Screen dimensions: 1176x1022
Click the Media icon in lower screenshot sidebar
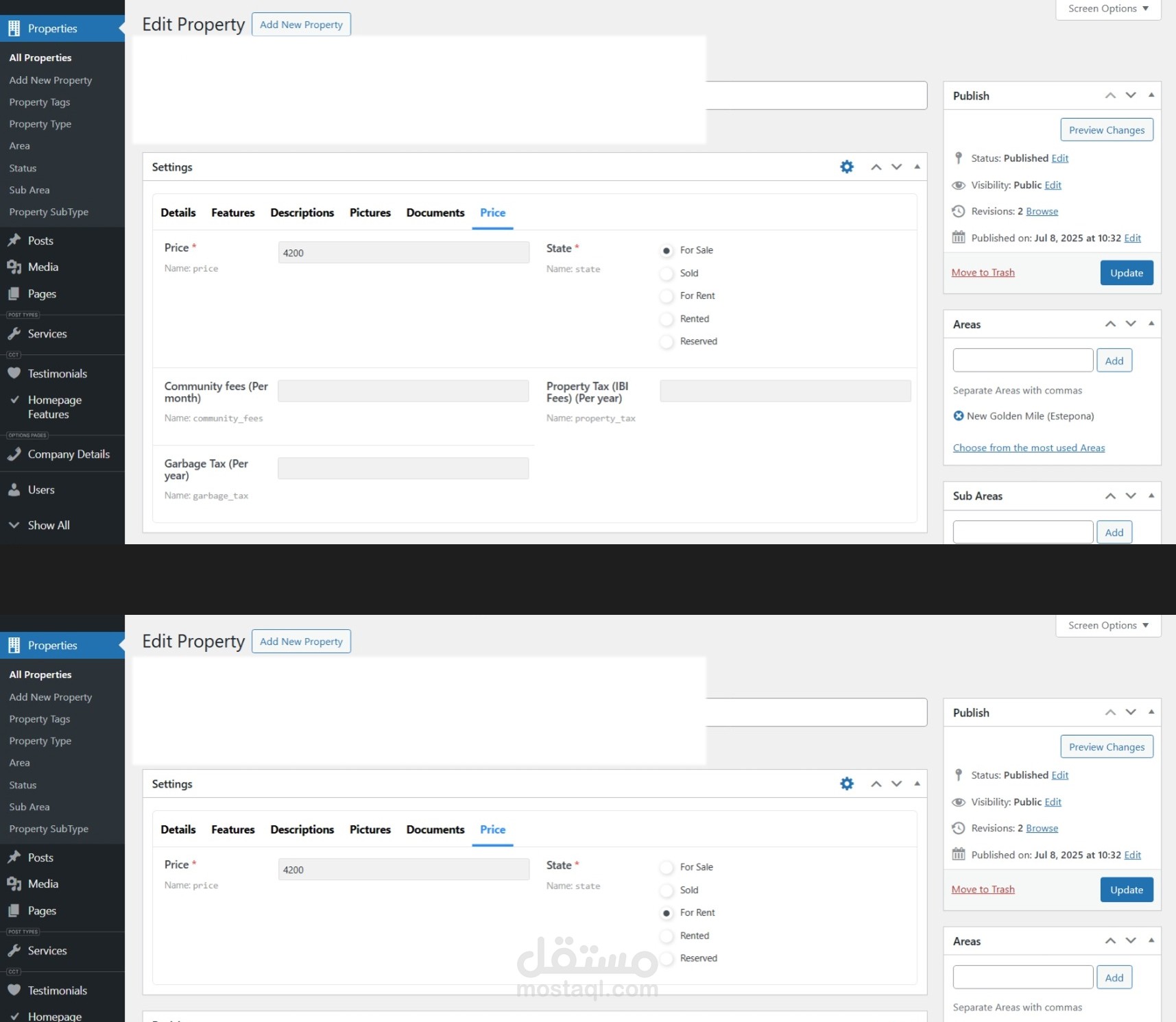point(14,884)
